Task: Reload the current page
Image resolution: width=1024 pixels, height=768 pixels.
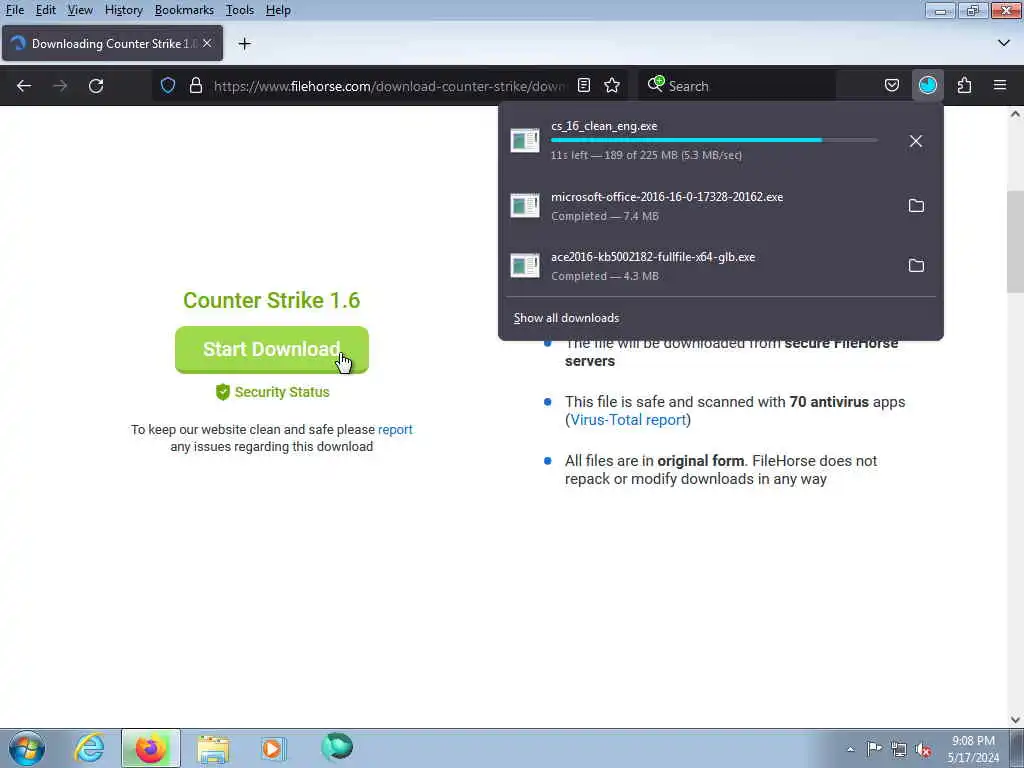Action: point(96,86)
